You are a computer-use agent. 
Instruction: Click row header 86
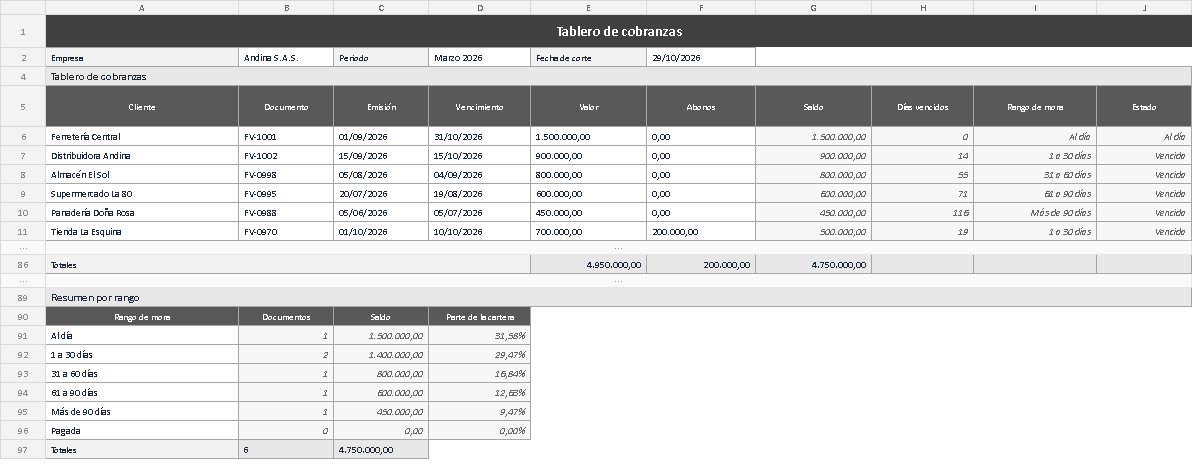click(23, 265)
